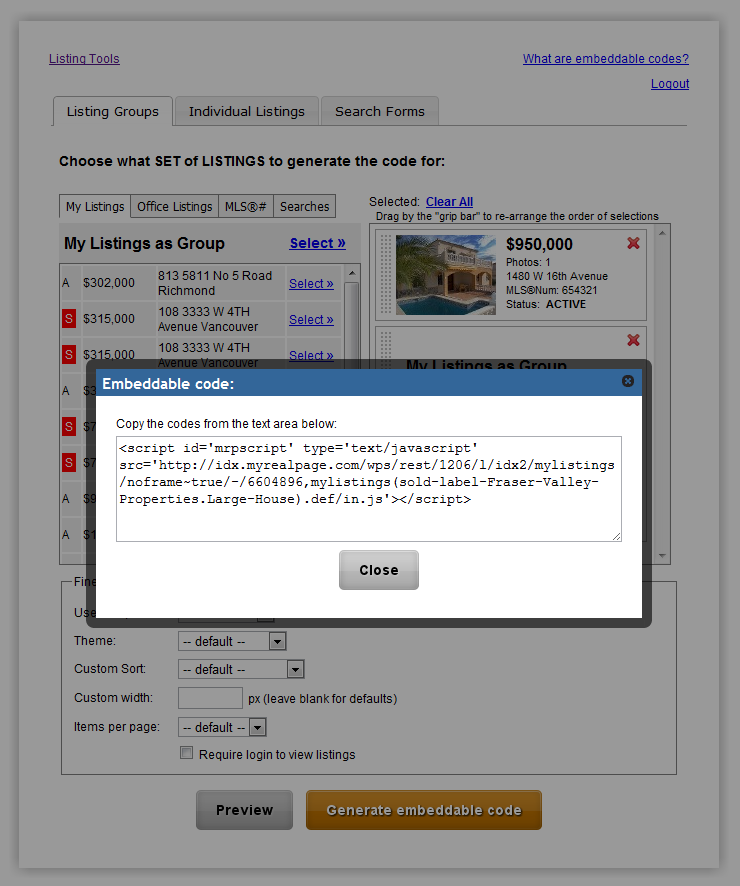Switch to Listing Groups tab

click(x=112, y=111)
